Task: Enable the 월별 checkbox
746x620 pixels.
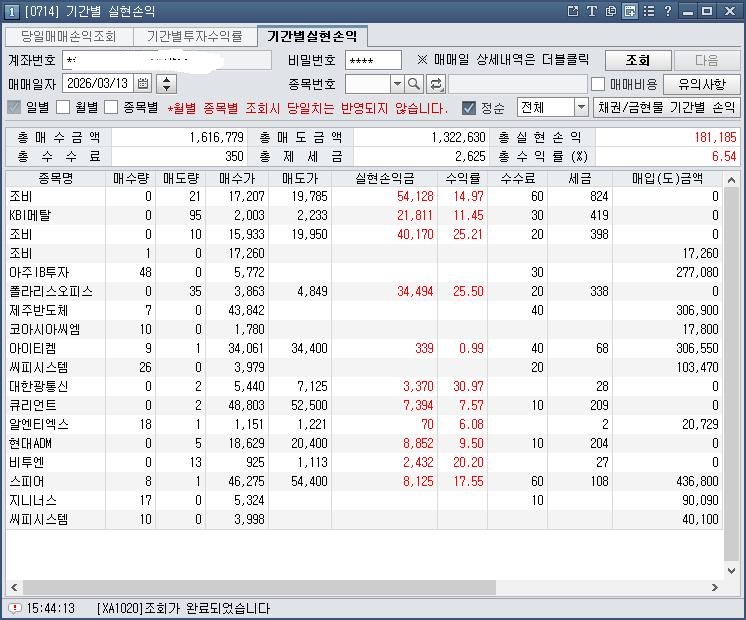Action: [63, 107]
